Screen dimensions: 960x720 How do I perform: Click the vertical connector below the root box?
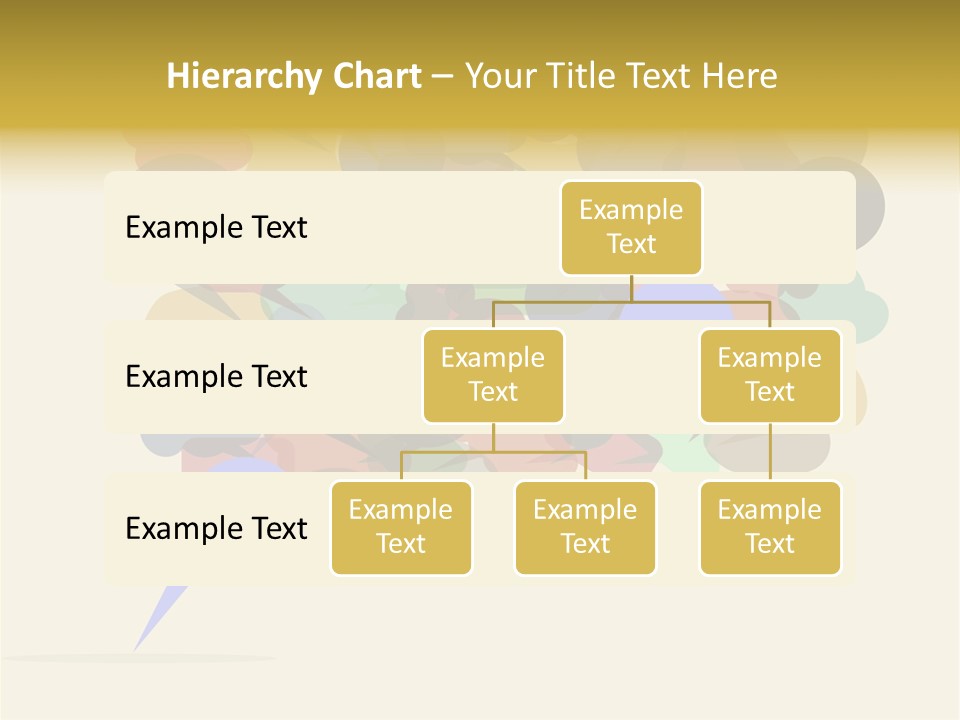point(631,288)
